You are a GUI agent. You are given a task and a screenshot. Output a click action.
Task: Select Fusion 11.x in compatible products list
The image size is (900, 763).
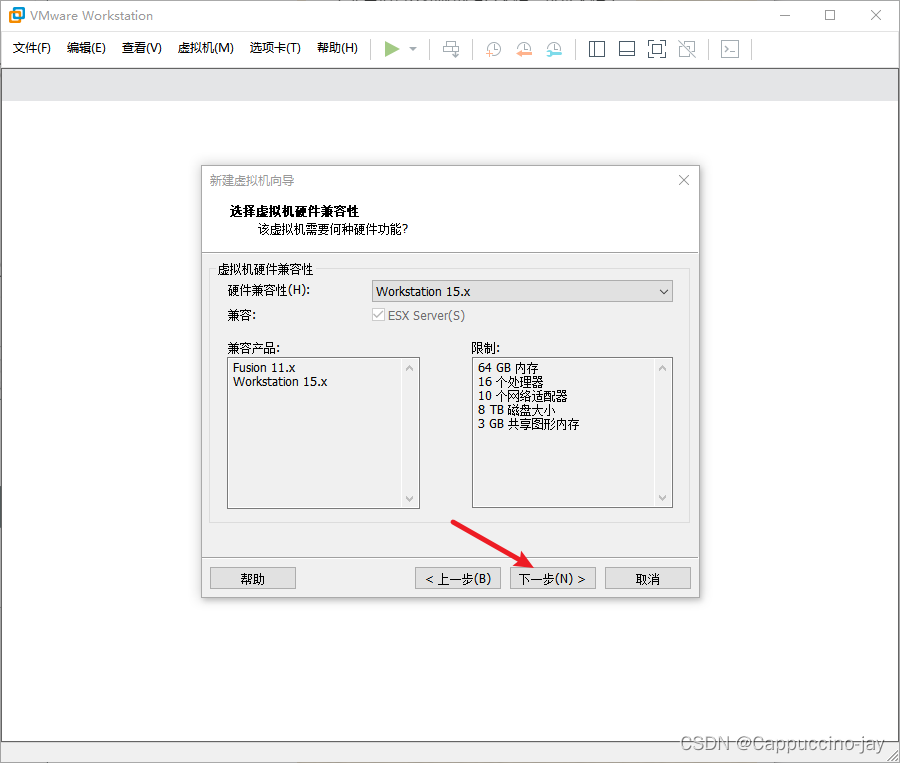coord(264,367)
